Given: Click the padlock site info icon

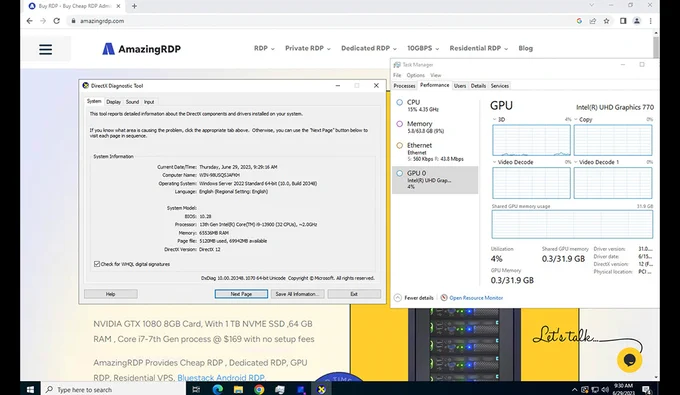Looking at the screenshot, I should pos(73,21).
